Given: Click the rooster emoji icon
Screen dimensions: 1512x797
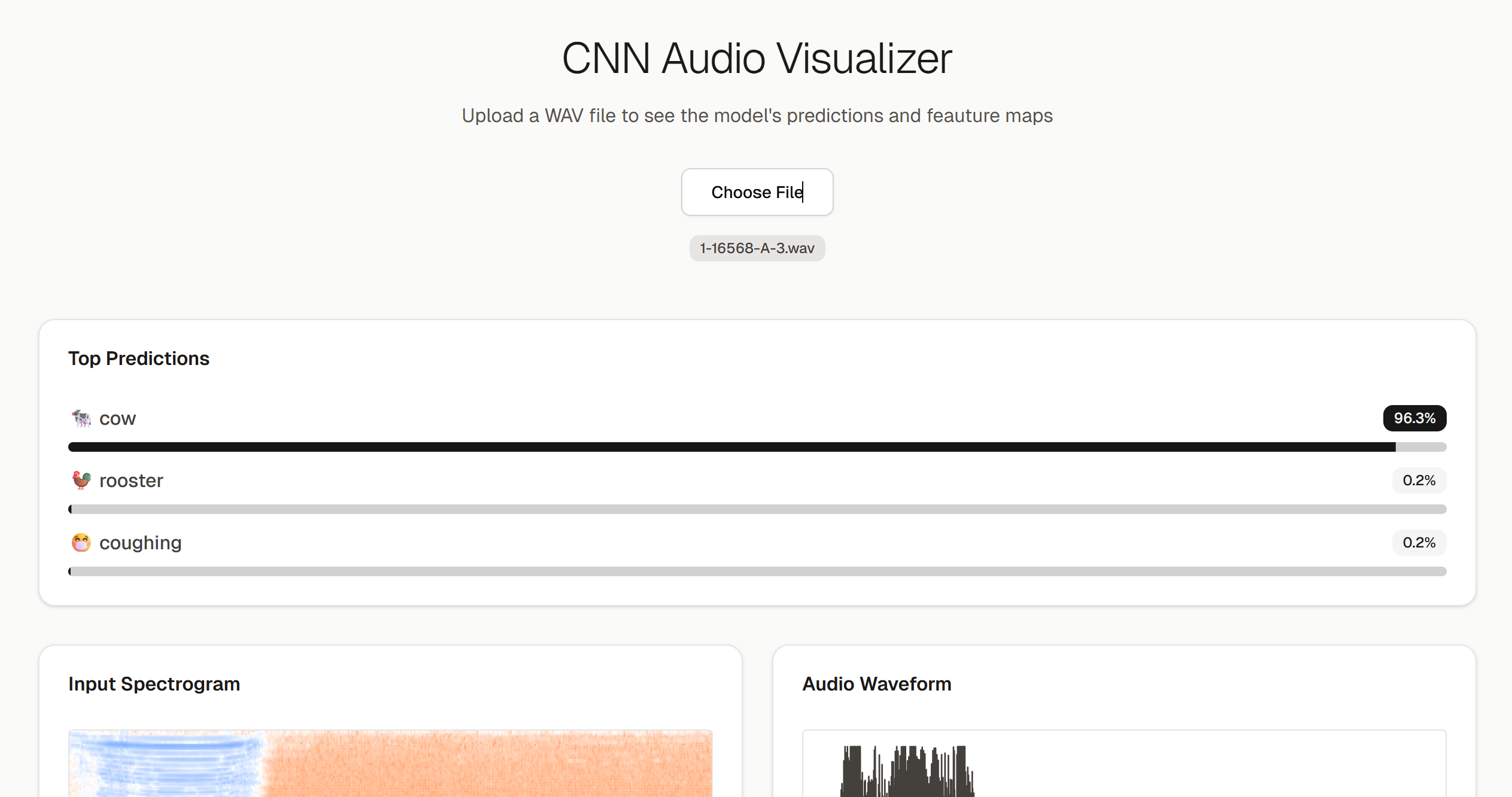Looking at the screenshot, I should click(x=81, y=480).
